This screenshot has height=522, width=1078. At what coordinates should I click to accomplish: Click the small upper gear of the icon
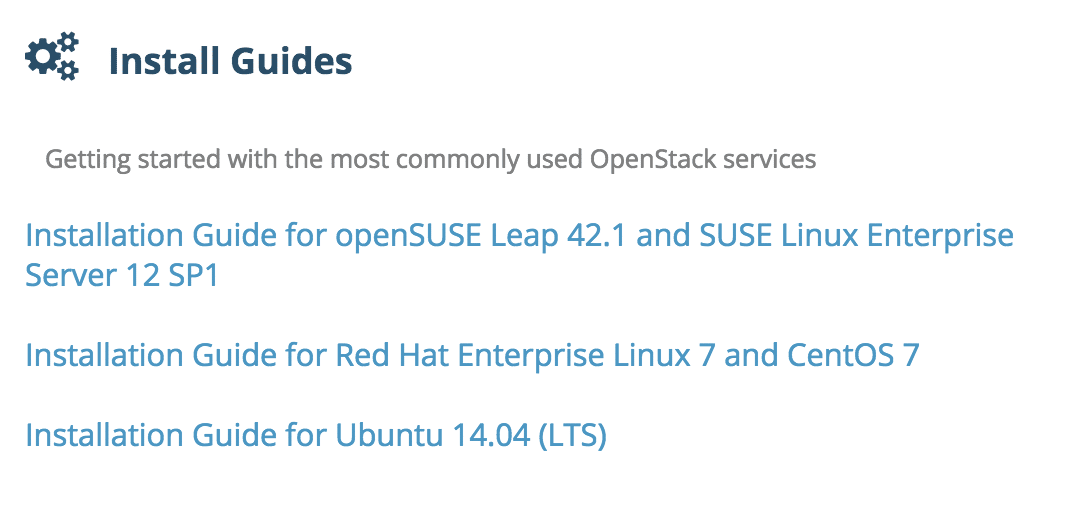[68, 41]
